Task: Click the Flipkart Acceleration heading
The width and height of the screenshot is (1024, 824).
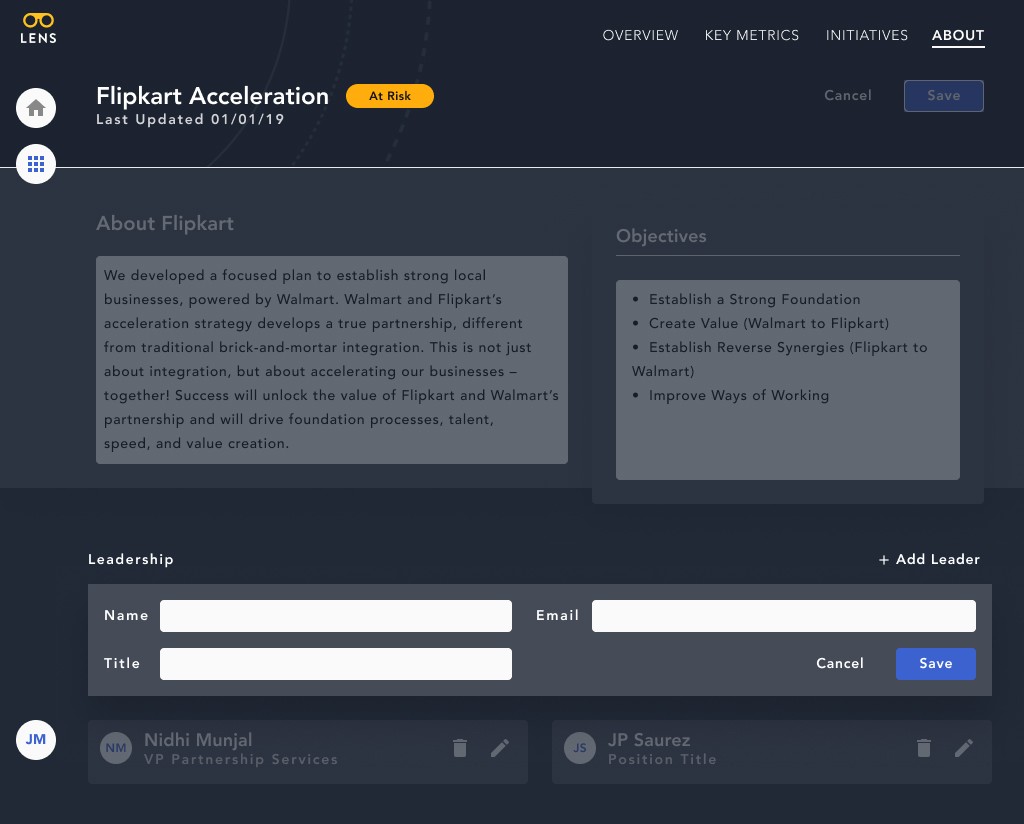Action: pos(212,96)
